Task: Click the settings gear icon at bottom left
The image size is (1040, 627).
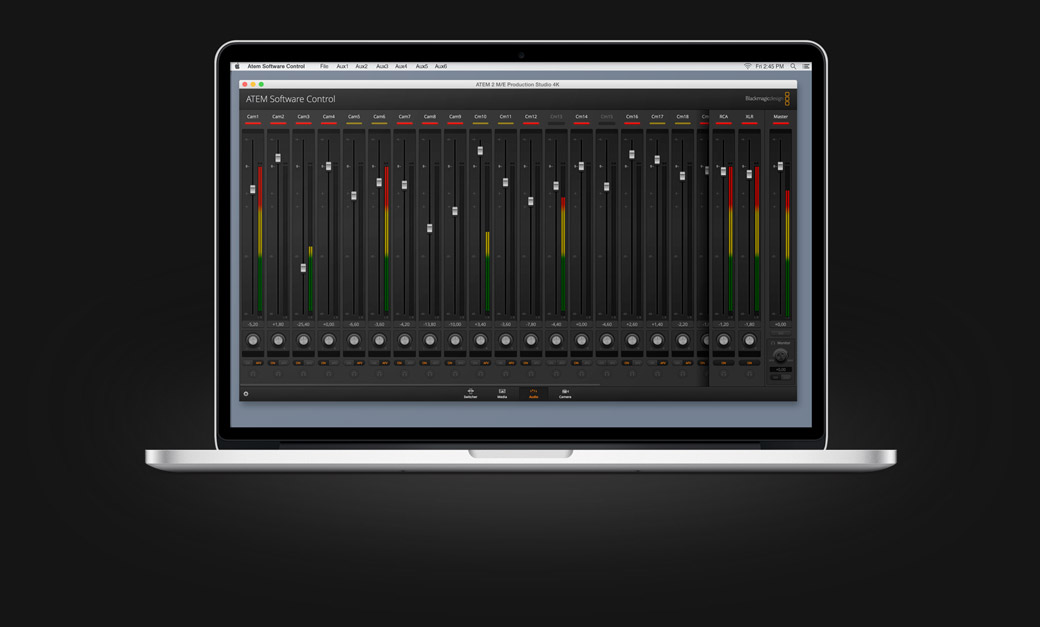Action: (246, 394)
